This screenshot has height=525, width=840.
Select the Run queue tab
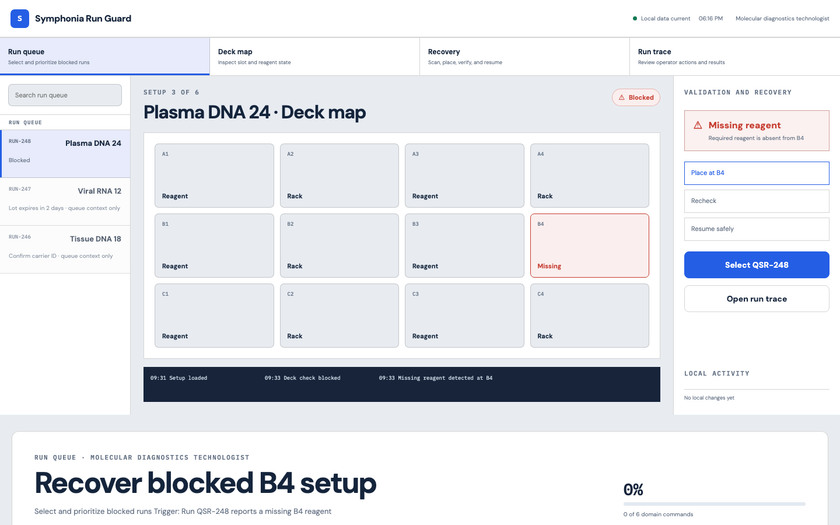(x=104, y=56)
